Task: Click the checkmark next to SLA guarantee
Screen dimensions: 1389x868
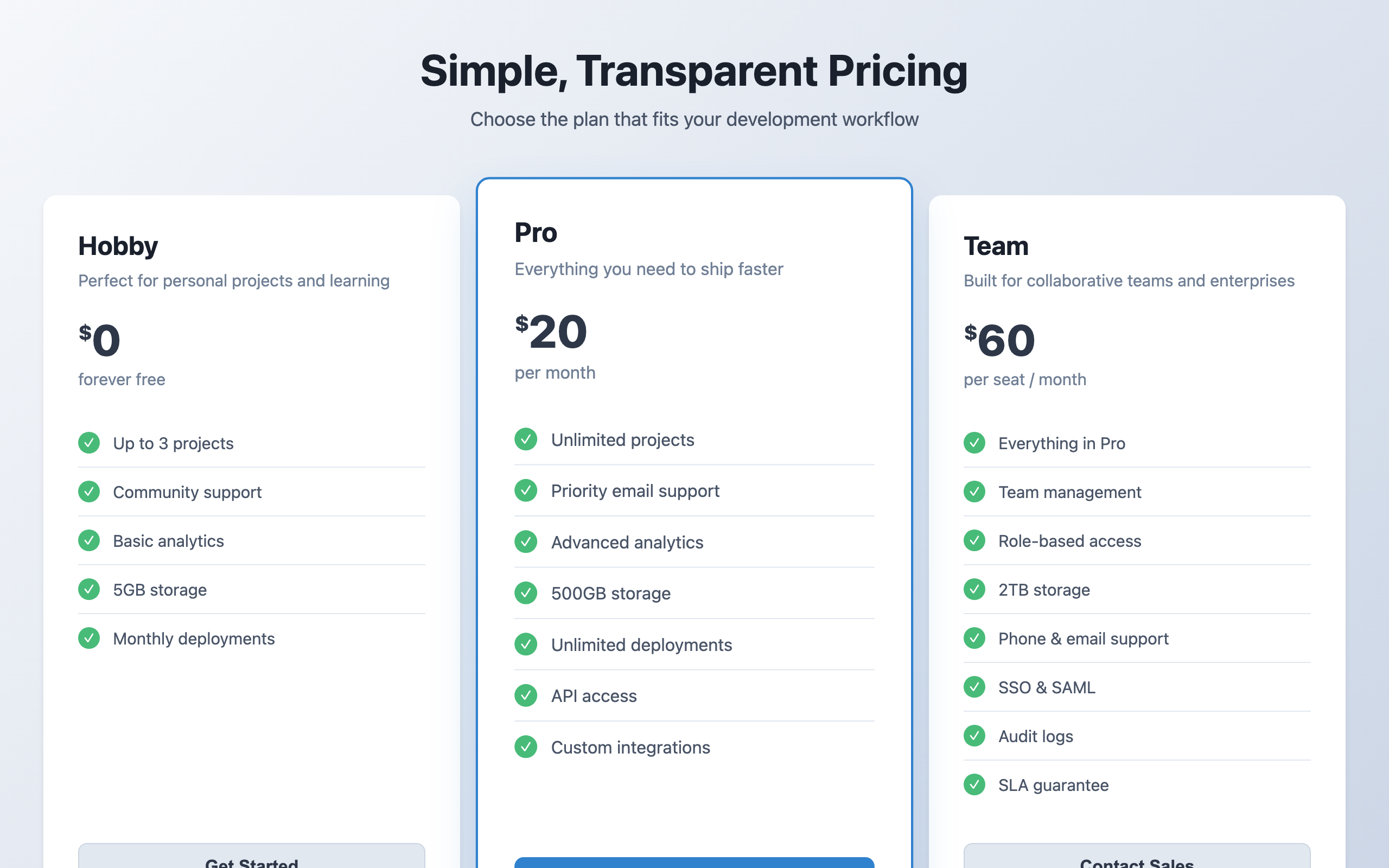Action: tap(974, 784)
